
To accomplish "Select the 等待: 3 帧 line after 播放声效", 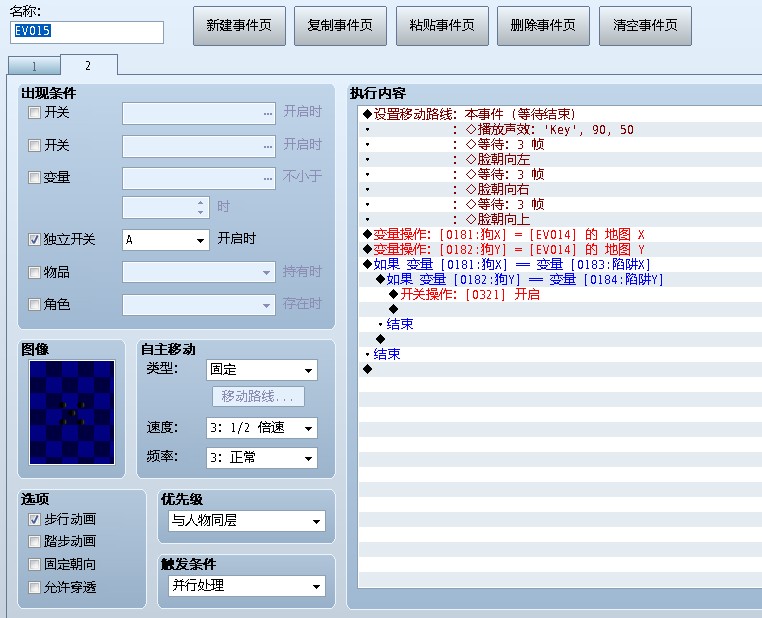I will (x=560, y=144).
